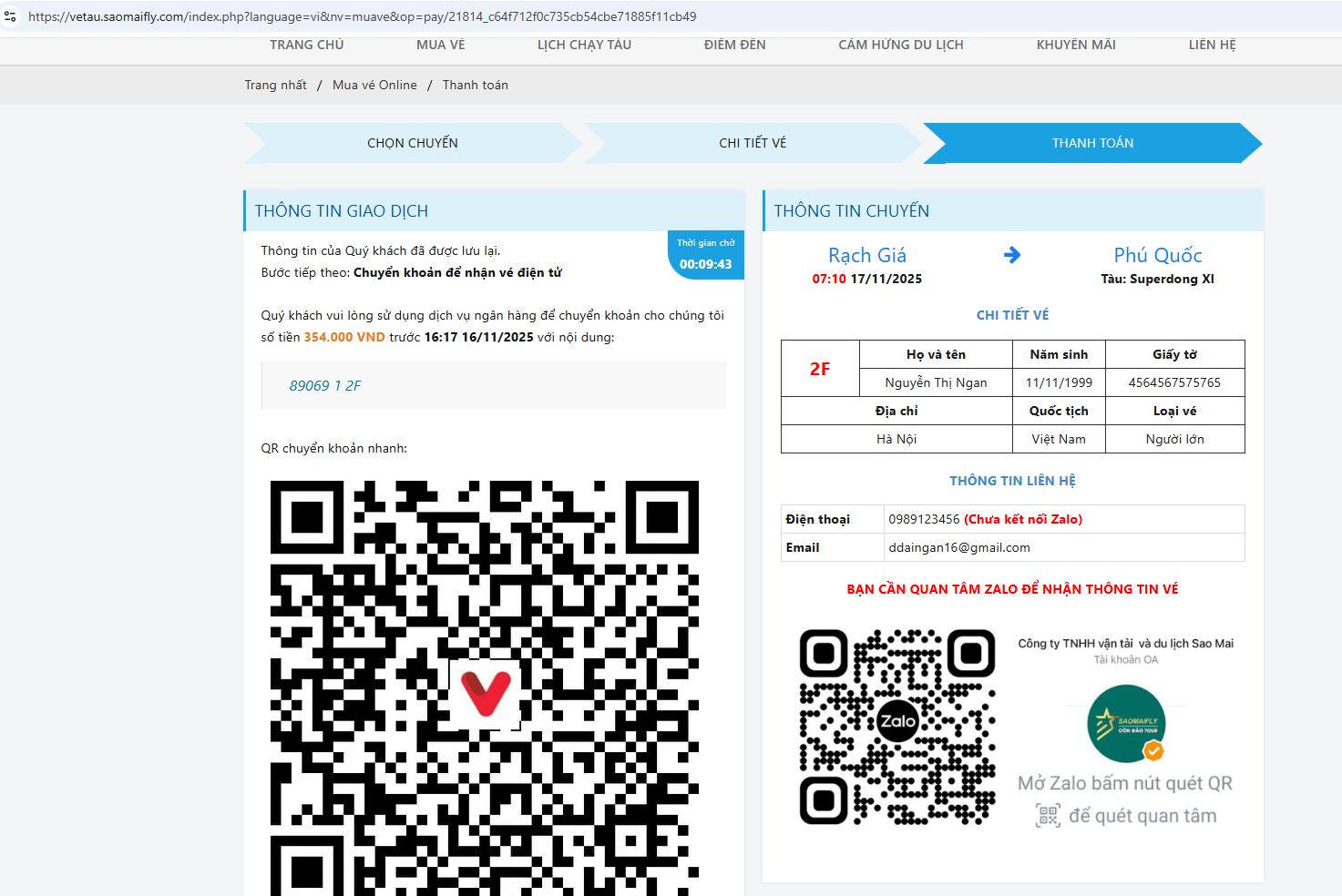Click the Trang nhất breadcrumb link
This screenshot has height=896, width=1342.
coord(275,85)
